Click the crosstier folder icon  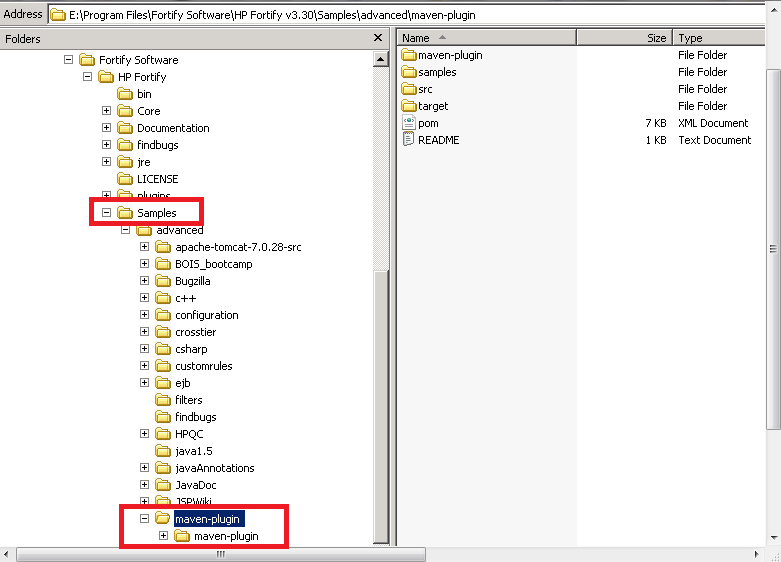tap(163, 332)
